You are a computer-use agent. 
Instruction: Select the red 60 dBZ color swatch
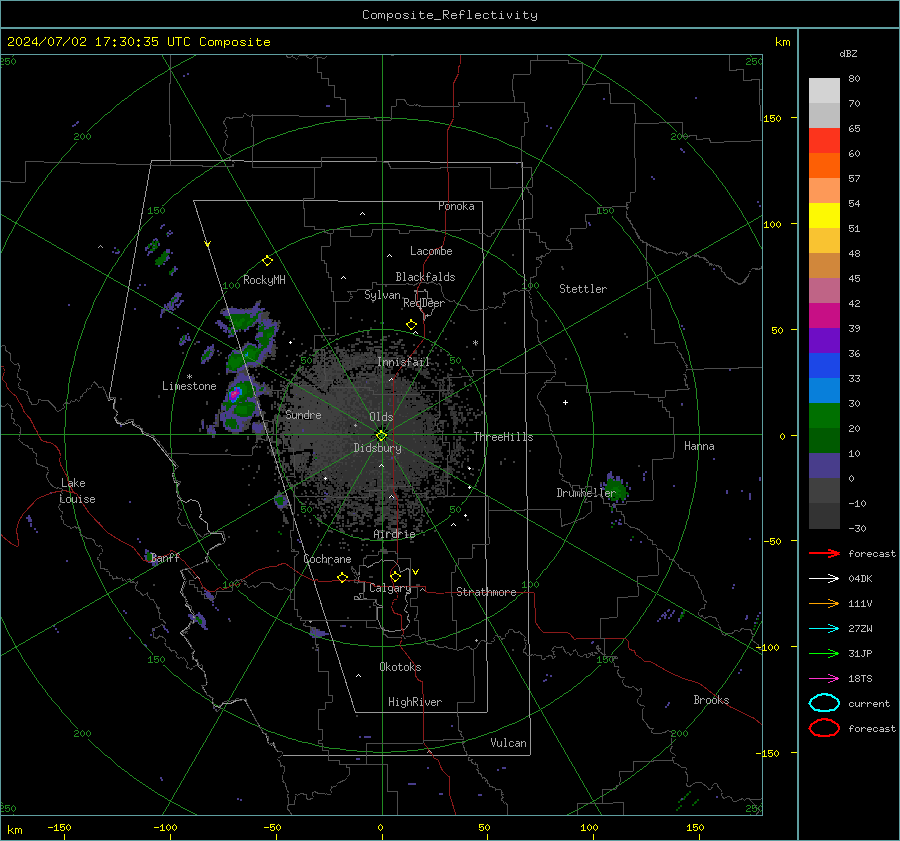(x=824, y=141)
